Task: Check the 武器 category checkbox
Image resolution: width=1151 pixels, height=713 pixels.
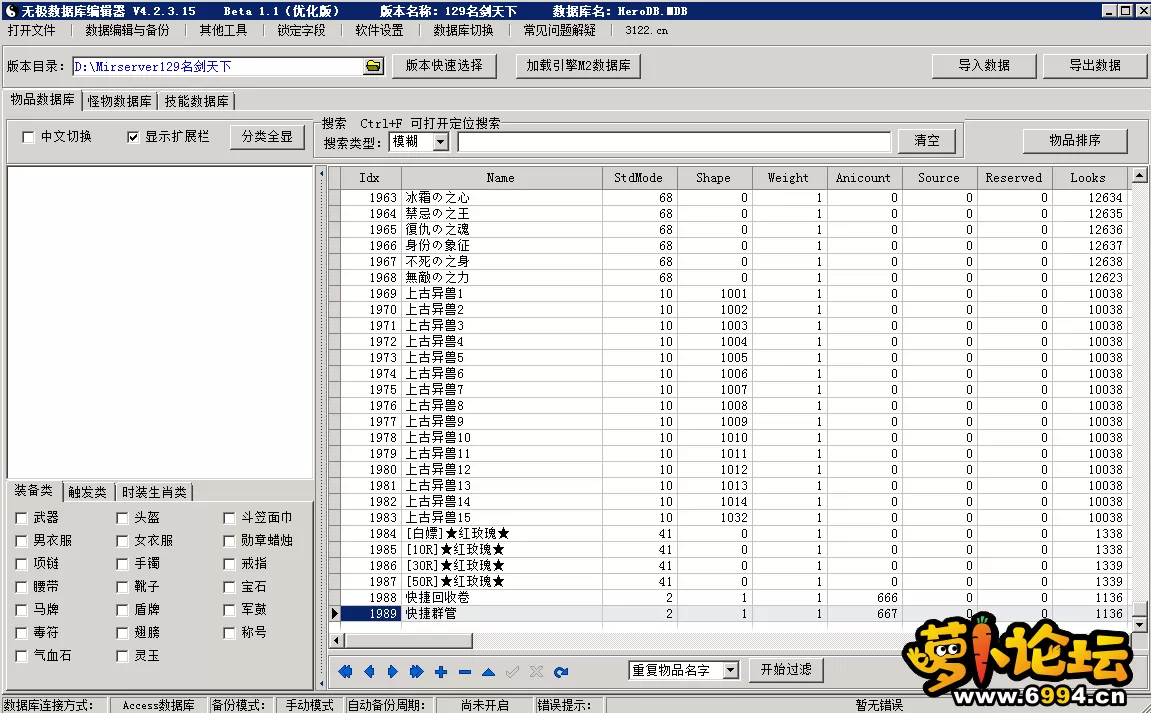Action: tap(21, 518)
